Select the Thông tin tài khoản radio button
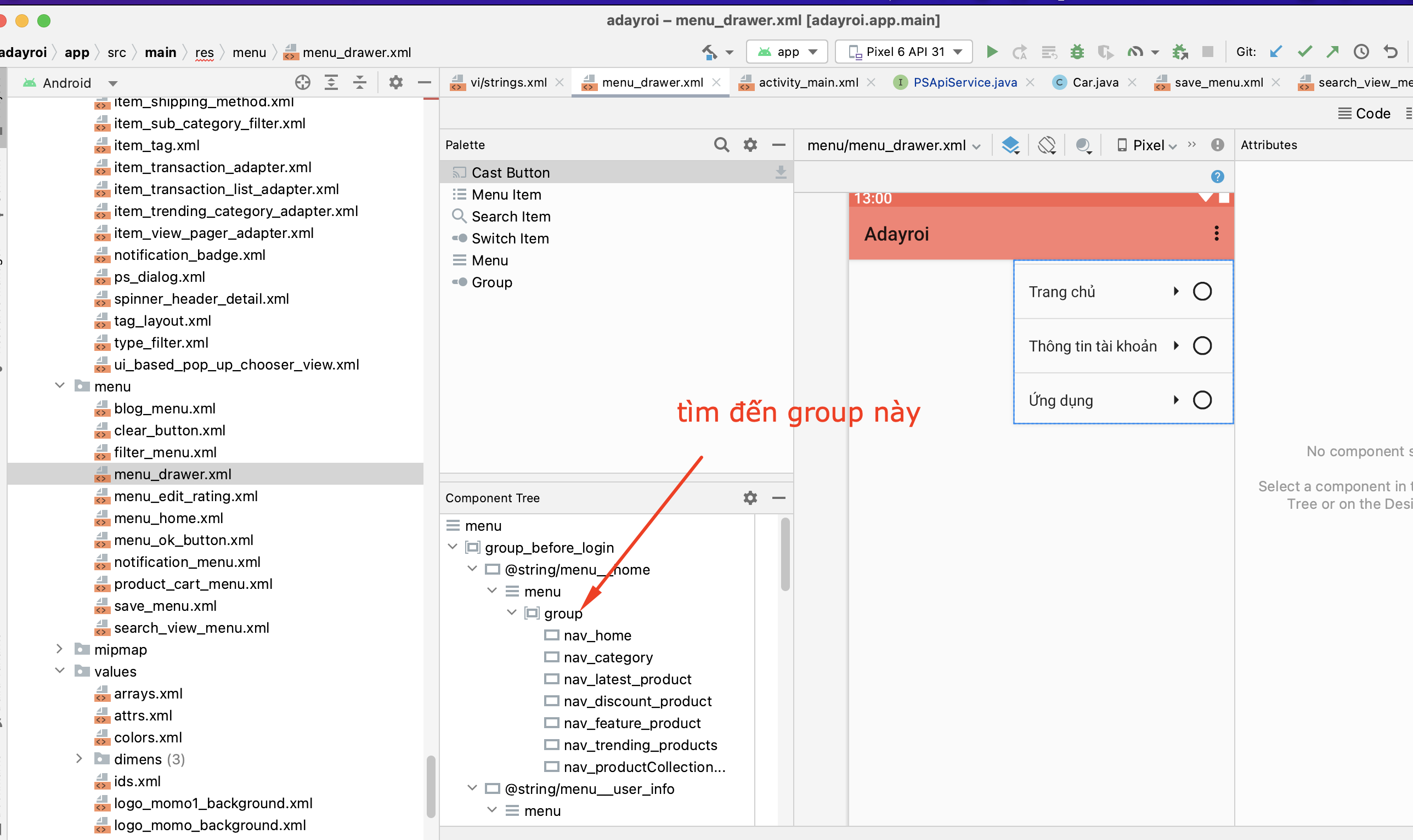 pyautogui.click(x=1202, y=345)
